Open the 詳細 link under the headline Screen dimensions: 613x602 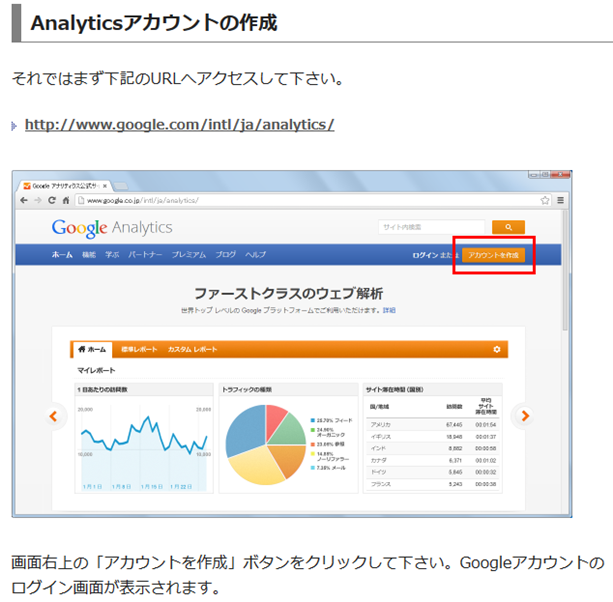pos(389,310)
